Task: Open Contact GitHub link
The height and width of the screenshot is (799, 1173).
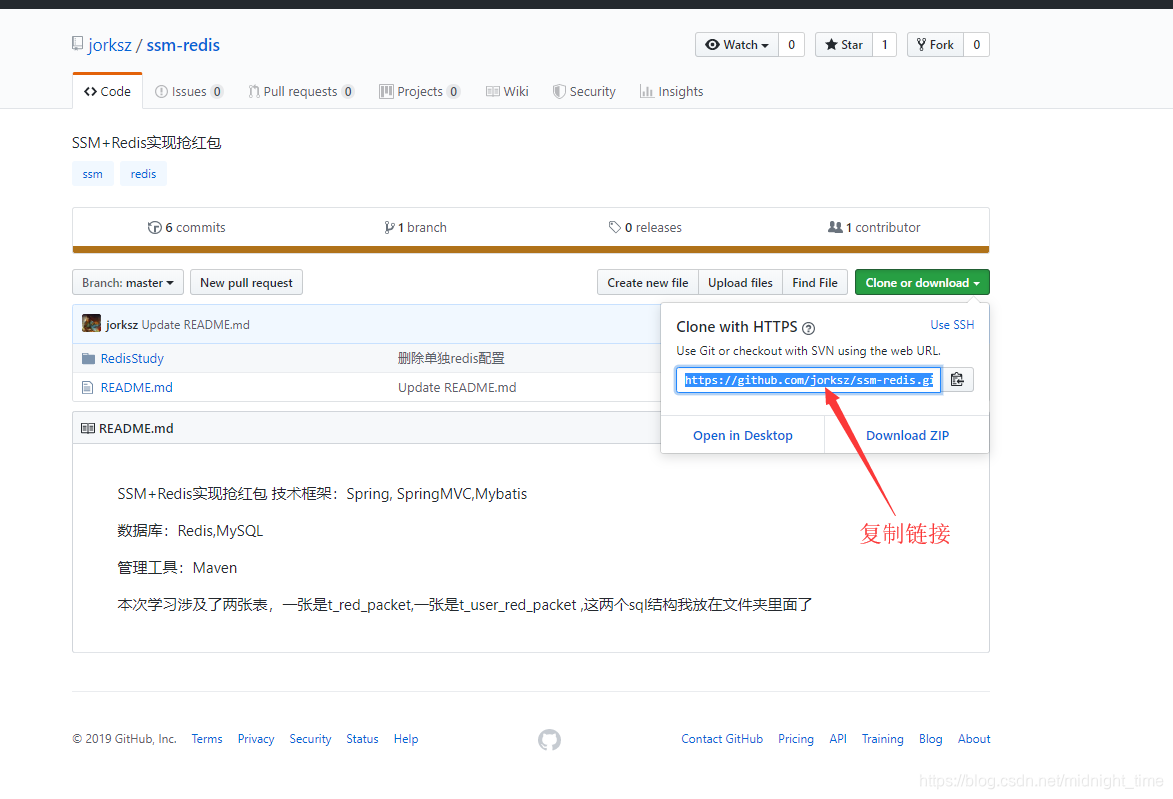Action: pos(722,739)
